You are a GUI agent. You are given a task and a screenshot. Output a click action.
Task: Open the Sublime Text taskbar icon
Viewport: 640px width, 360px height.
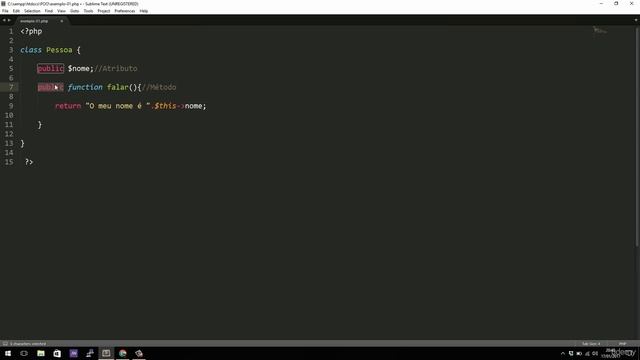click(x=106, y=353)
